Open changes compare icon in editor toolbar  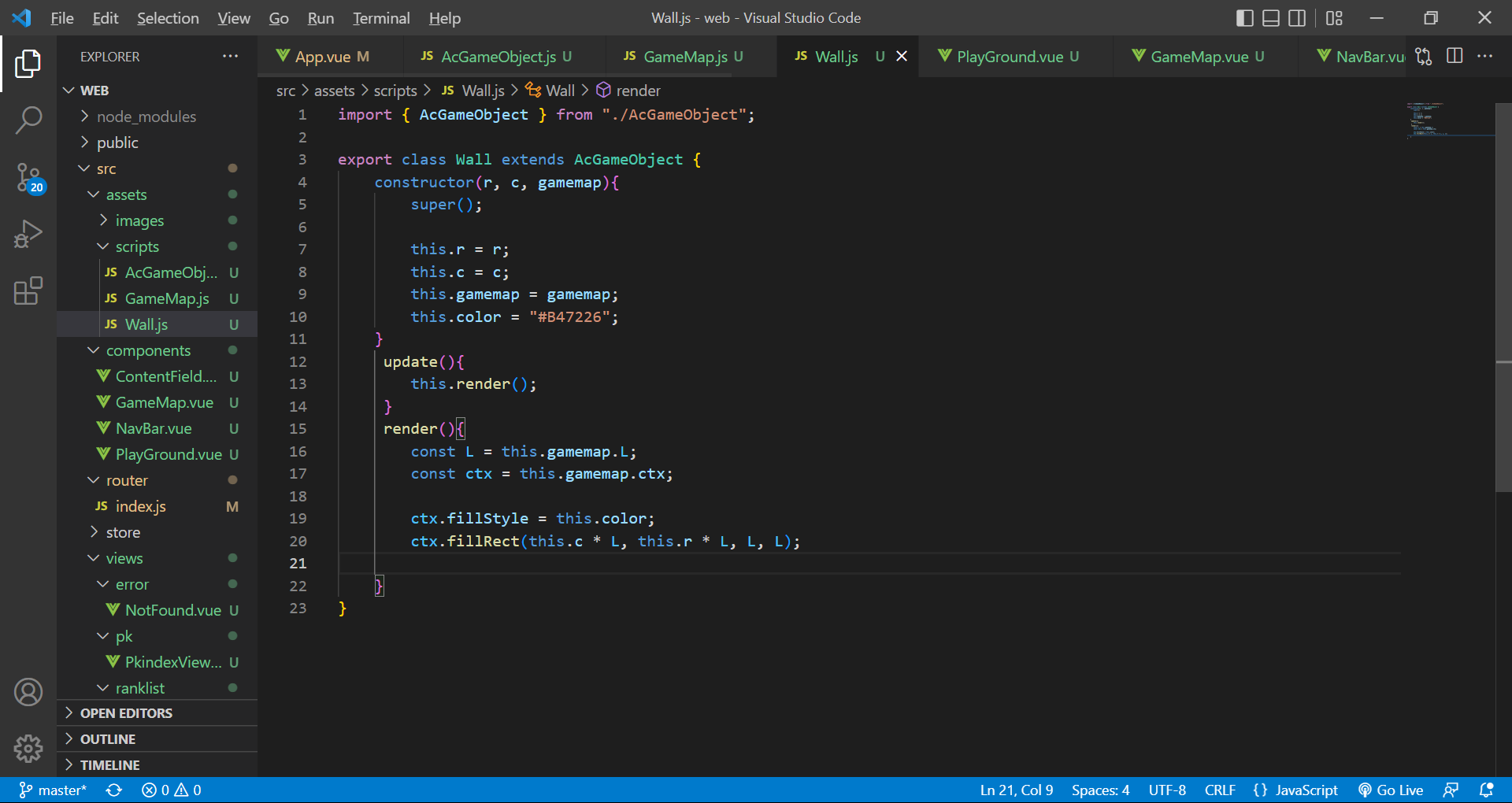(x=1424, y=56)
